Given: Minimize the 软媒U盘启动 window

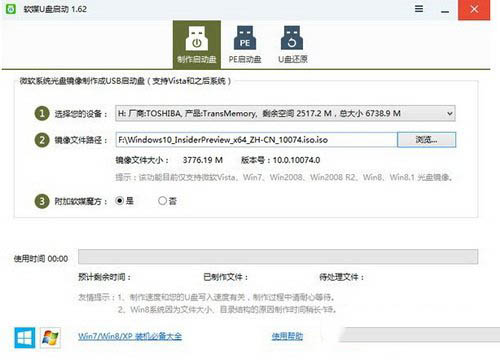Looking at the screenshot, I should 445,11.
